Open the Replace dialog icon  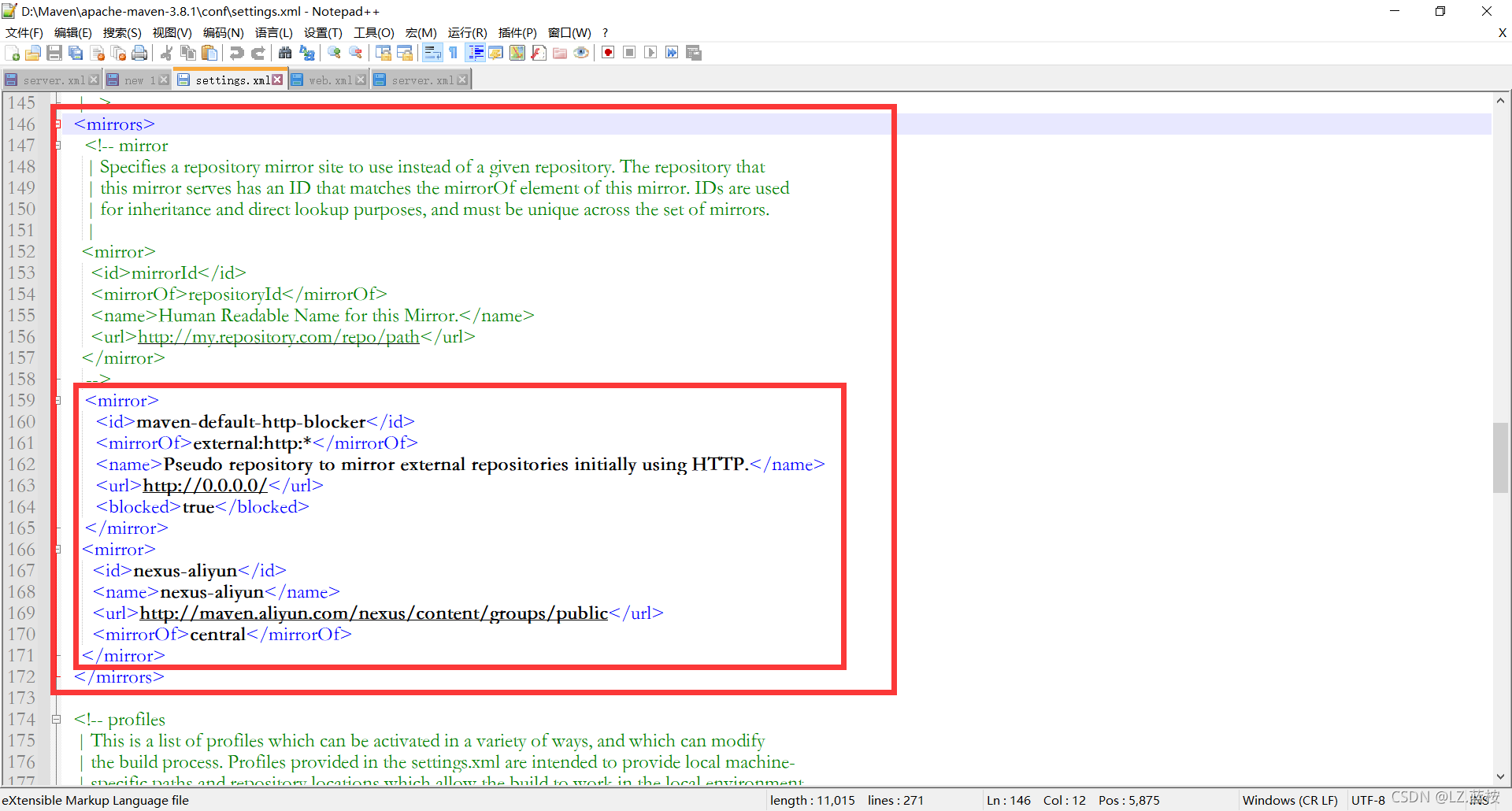[x=307, y=53]
